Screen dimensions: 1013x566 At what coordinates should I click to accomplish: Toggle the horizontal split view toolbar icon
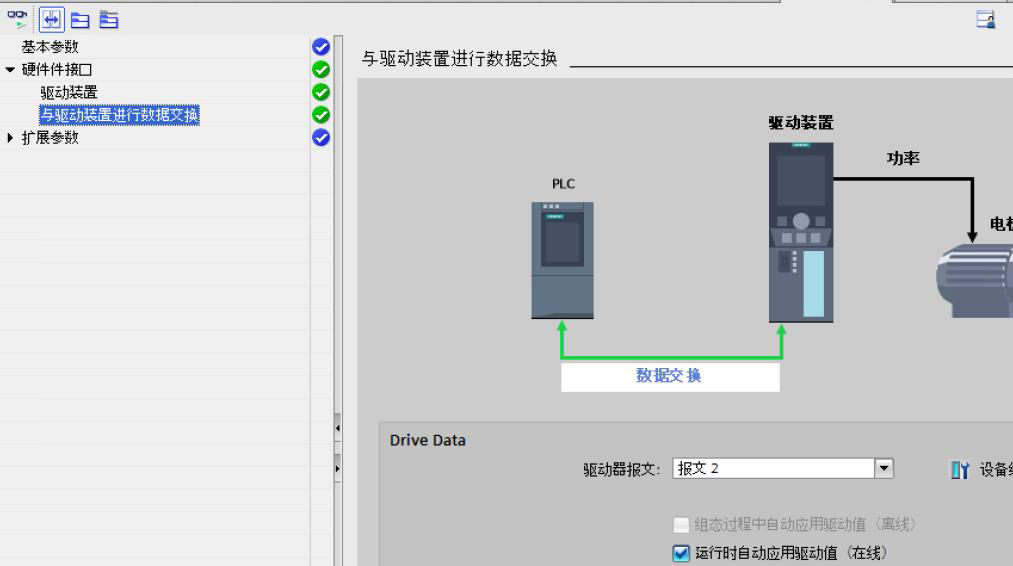point(48,19)
